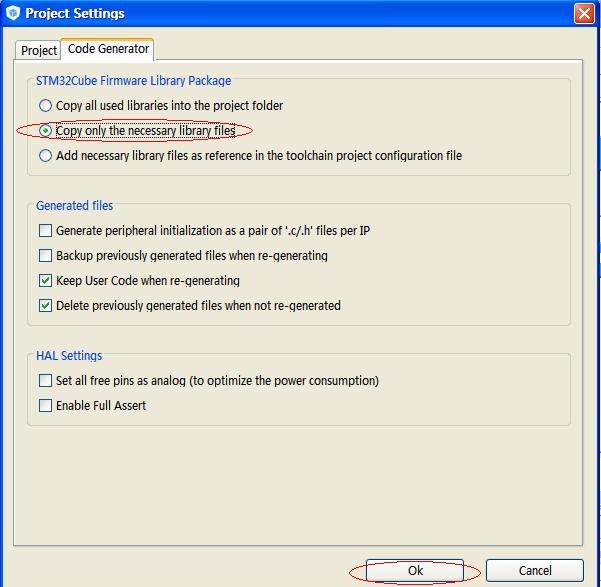
Task: Select the Code Generator tab
Action: [108, 49]
